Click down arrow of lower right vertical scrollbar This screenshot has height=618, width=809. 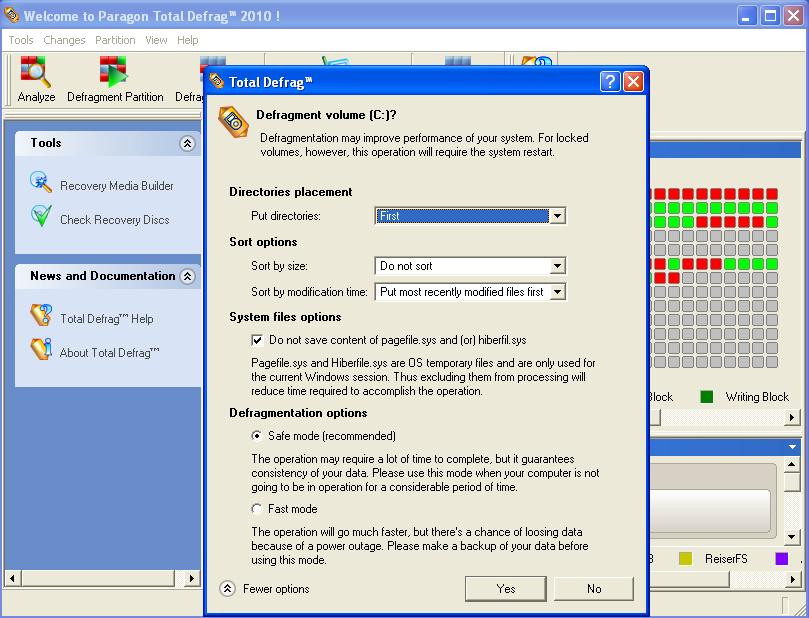(791, 538)
